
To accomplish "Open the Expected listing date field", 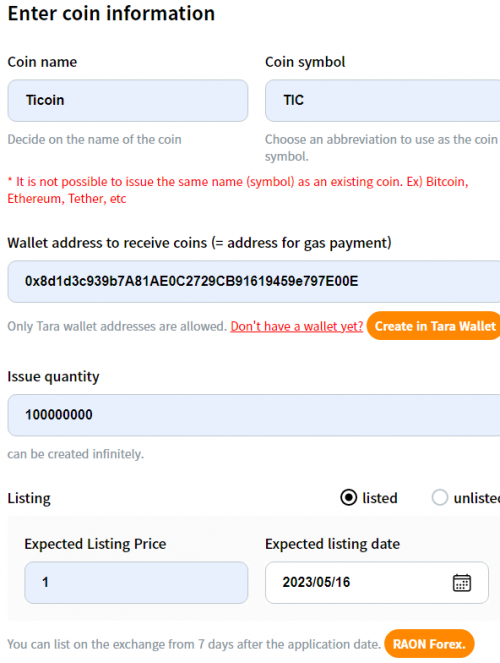I will [377, 583].
